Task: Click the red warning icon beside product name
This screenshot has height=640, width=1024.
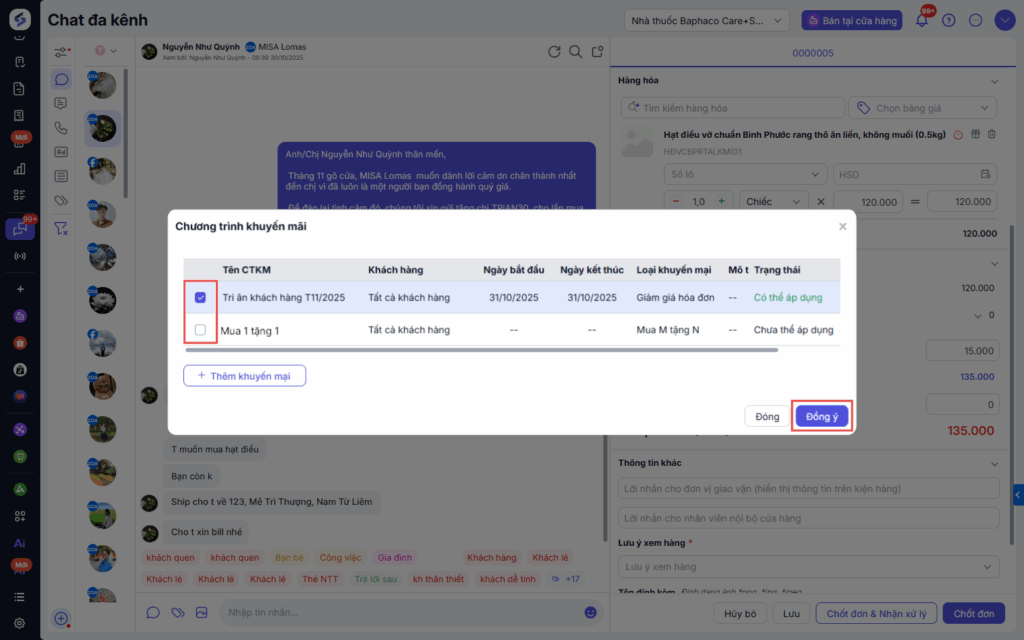Action: pos(958,135)
